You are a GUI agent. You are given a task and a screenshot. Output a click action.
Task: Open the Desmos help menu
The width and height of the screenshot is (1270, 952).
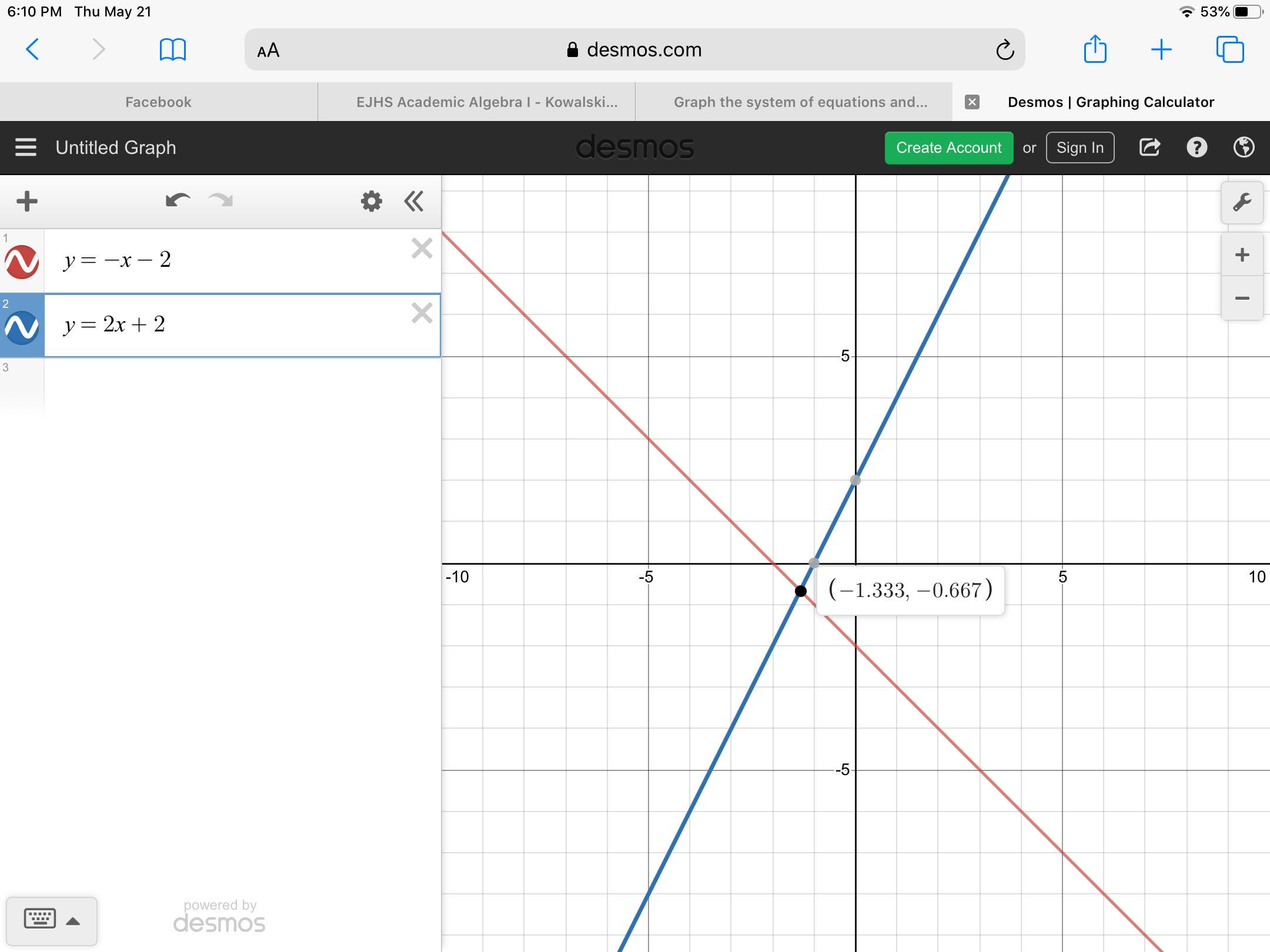tap(1197, 148)
